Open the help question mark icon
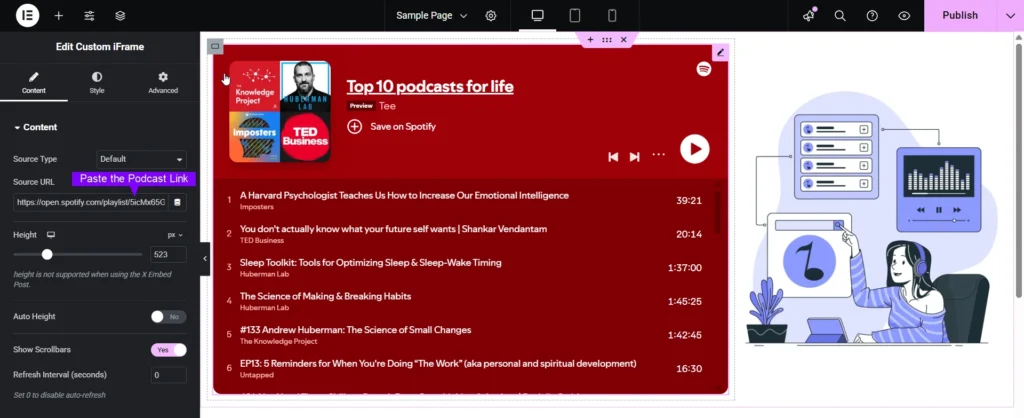 [x=872, y=16]
